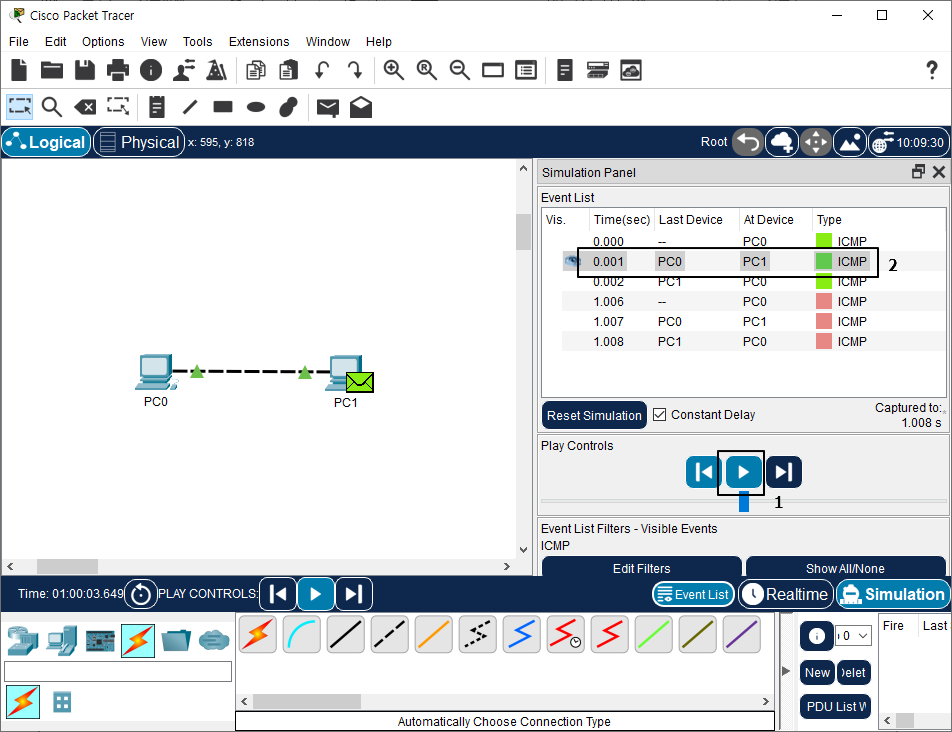
Task: Activate the Delete tool
Action: click(85, 108)
